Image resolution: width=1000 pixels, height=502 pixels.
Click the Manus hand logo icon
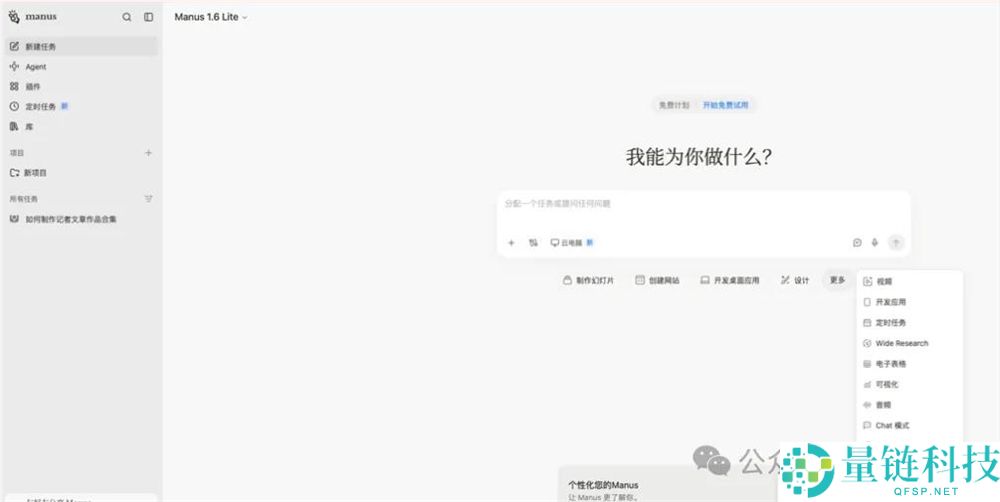tap(14, 17)
